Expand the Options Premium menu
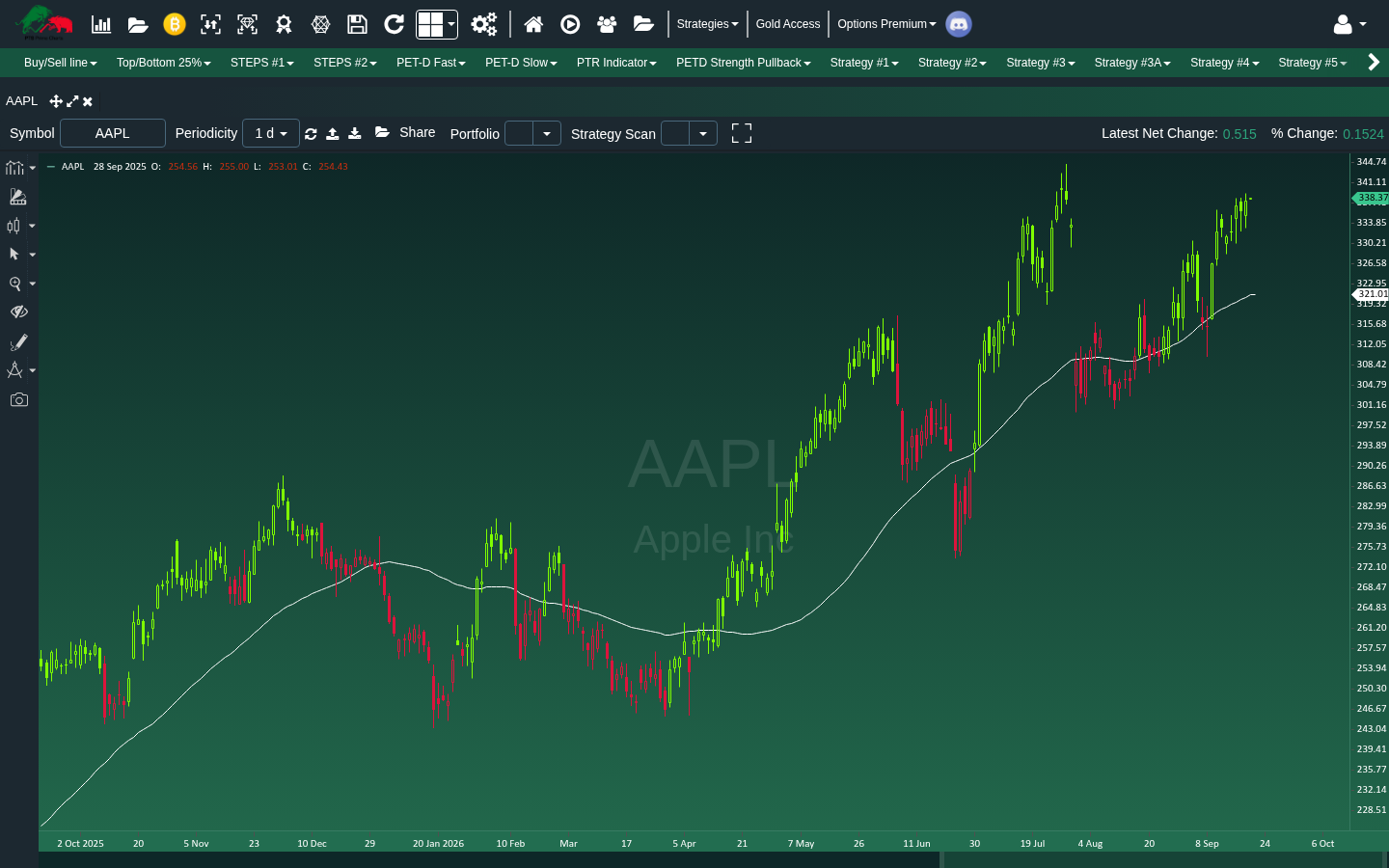 pyautogui.click(x=886, y=24)
